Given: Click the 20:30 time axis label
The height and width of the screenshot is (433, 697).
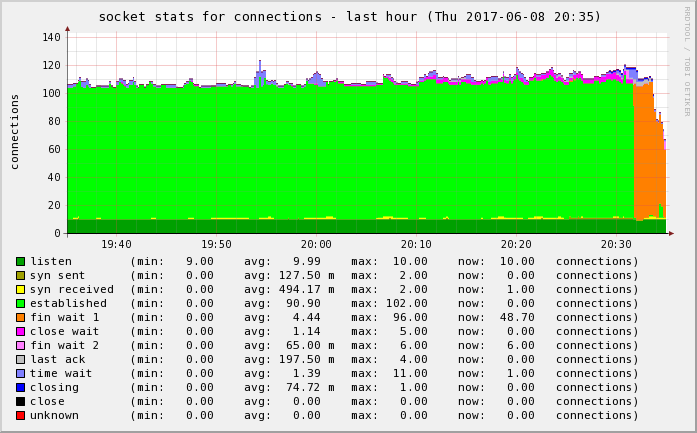Looking at the screenshot, I should 616,244.
